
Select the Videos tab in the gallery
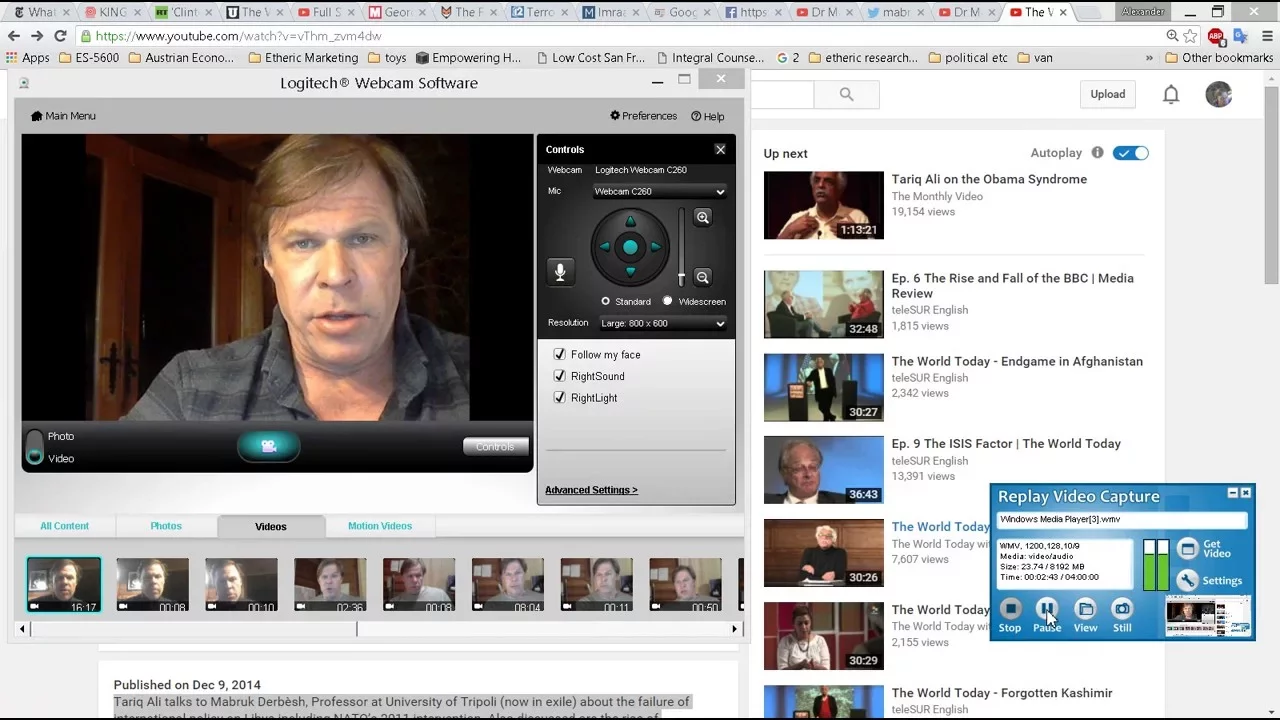pos(271,526)
